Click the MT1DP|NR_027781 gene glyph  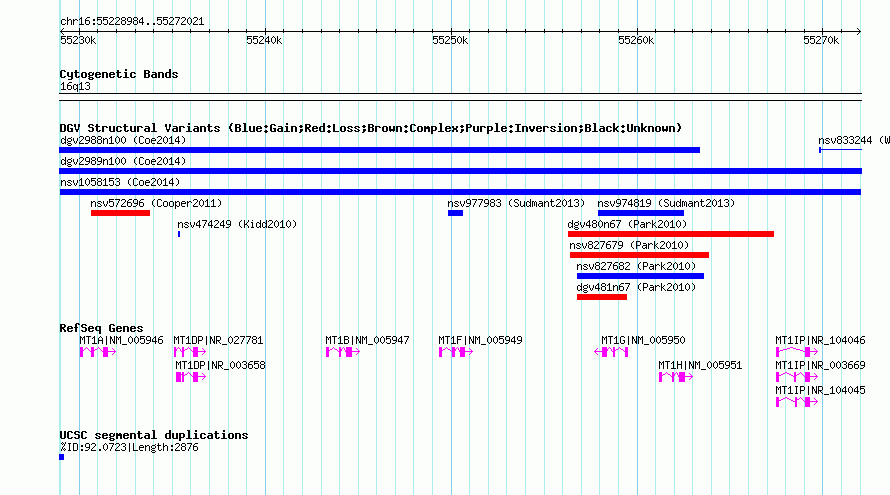point(190,352)
